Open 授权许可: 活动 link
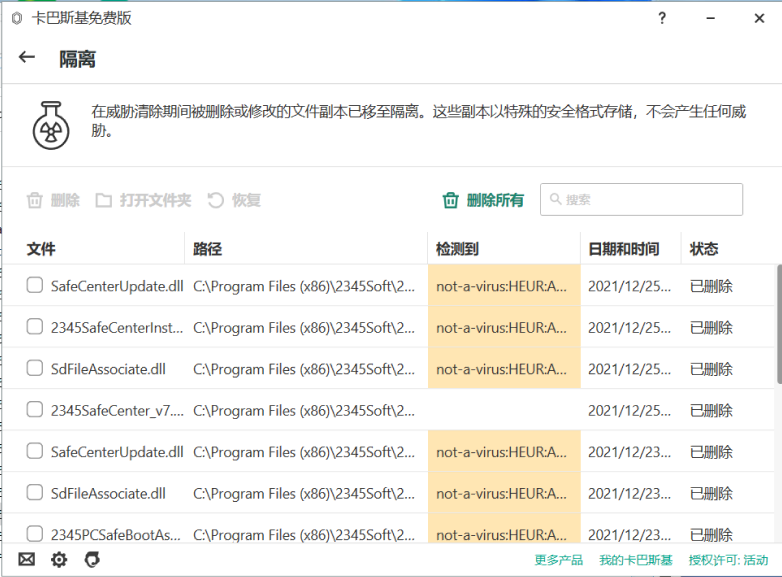Viewport: 782px width, 577px height. [729, 560]
